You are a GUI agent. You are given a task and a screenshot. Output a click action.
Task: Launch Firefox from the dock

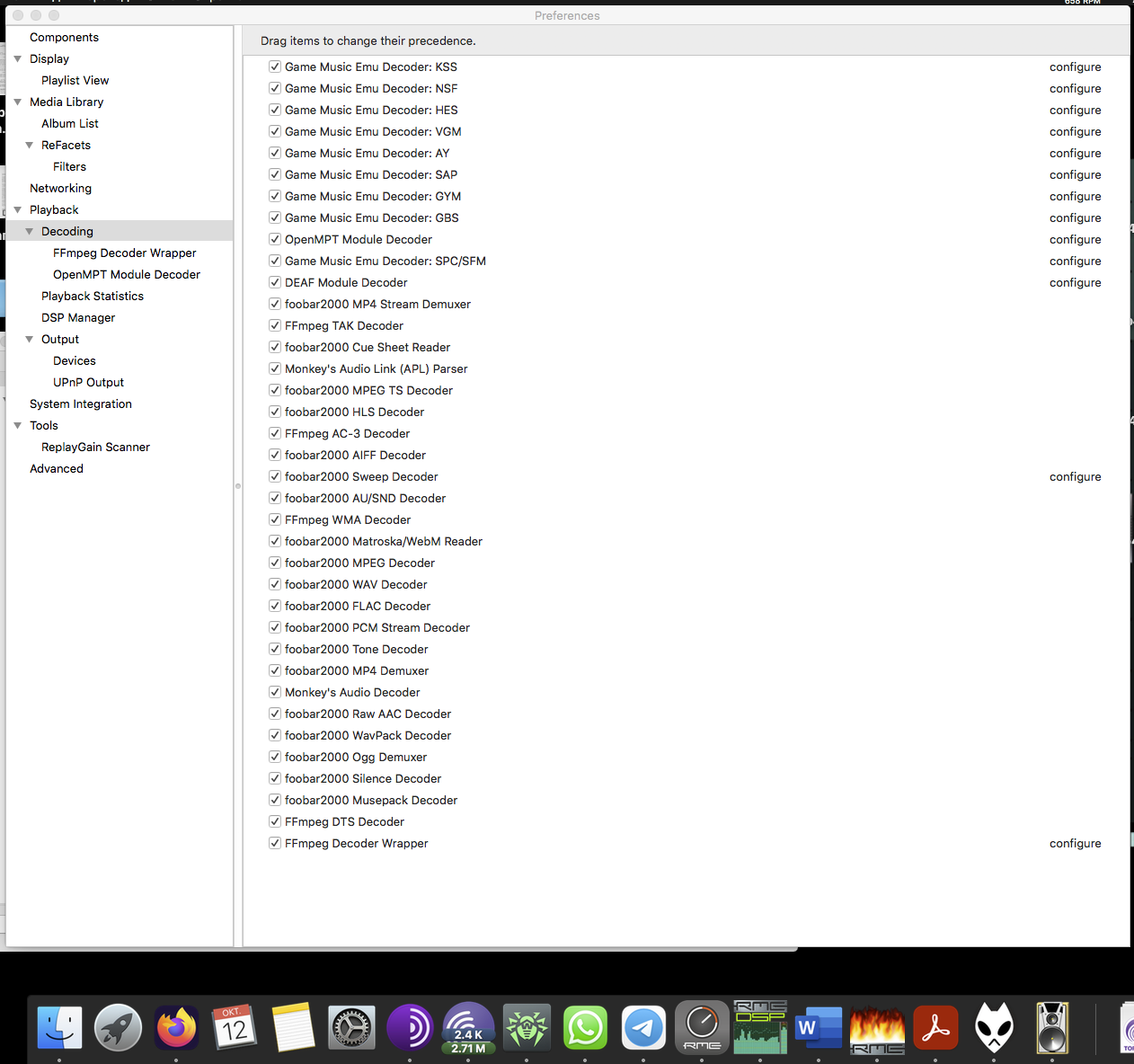pos(176,1027)
